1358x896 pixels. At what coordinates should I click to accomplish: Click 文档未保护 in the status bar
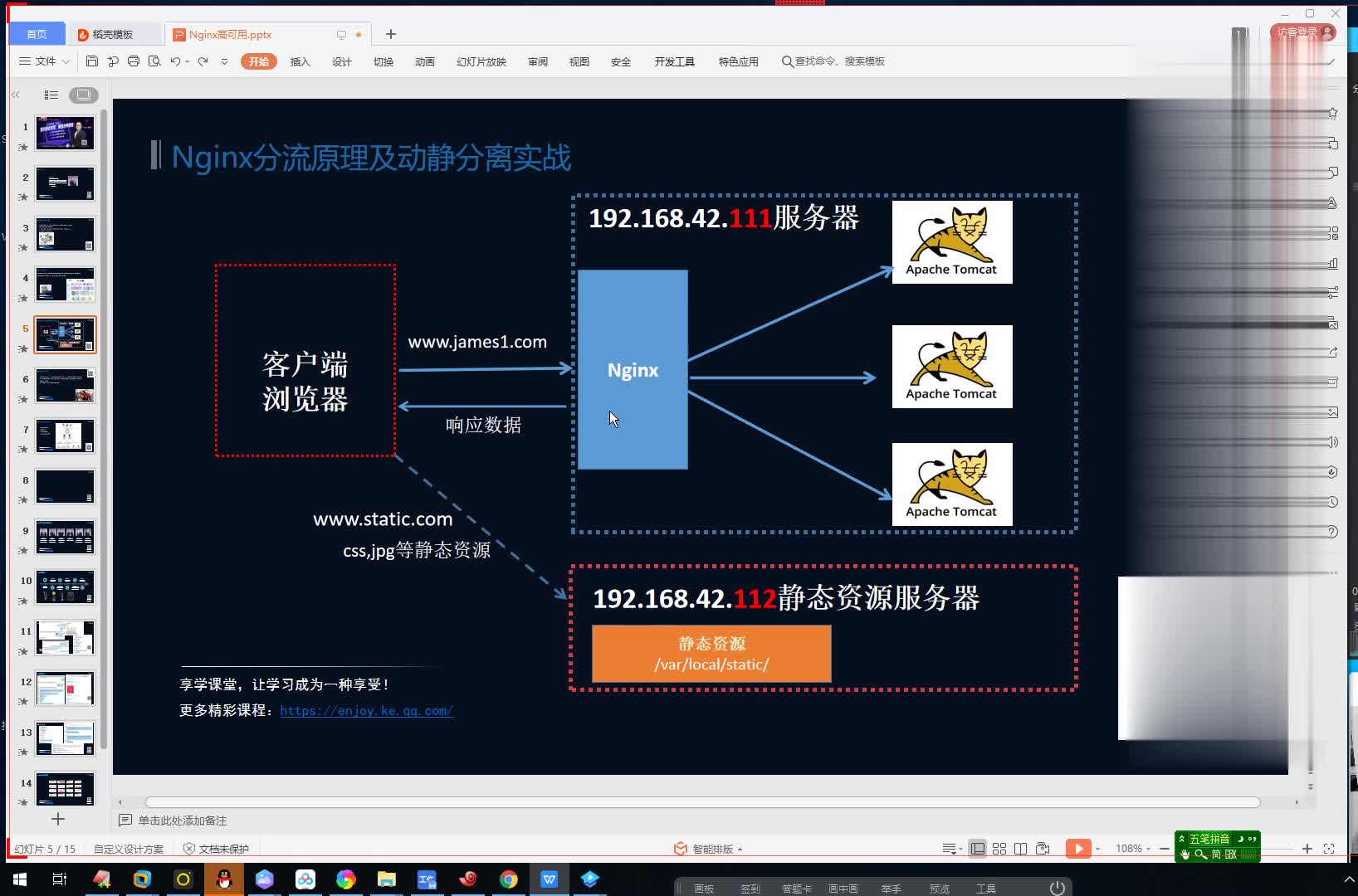[216, 849]
